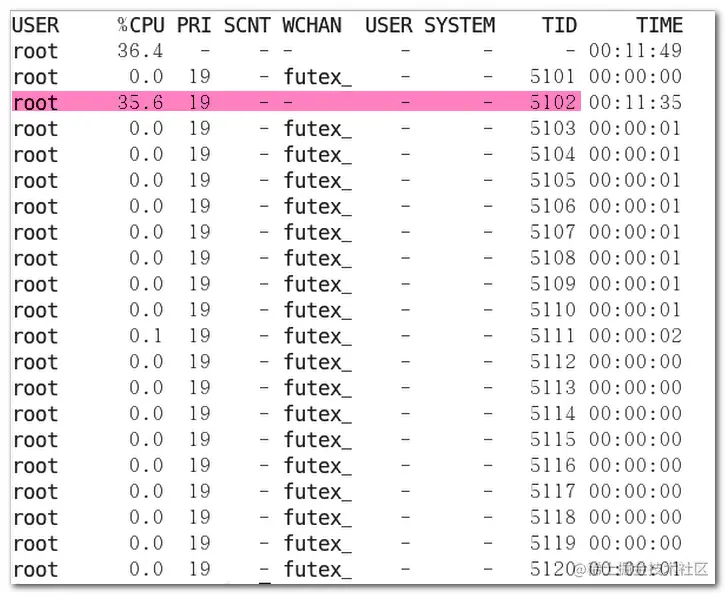Image resolution: width=726 pixels, height=595 pixels.
Task: Select thread ID 5108
Action: [x=553, y=258]
